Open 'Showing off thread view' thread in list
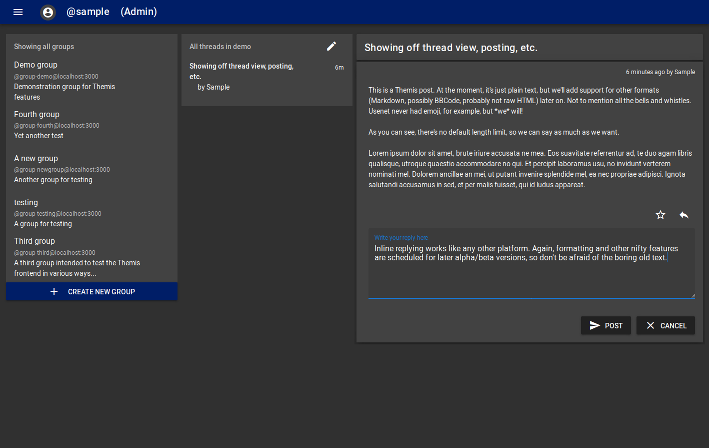 (x=241, y=71)
